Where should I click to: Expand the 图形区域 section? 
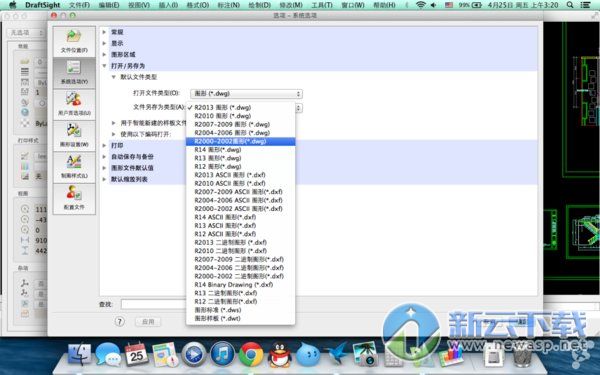tap(104, 55)
